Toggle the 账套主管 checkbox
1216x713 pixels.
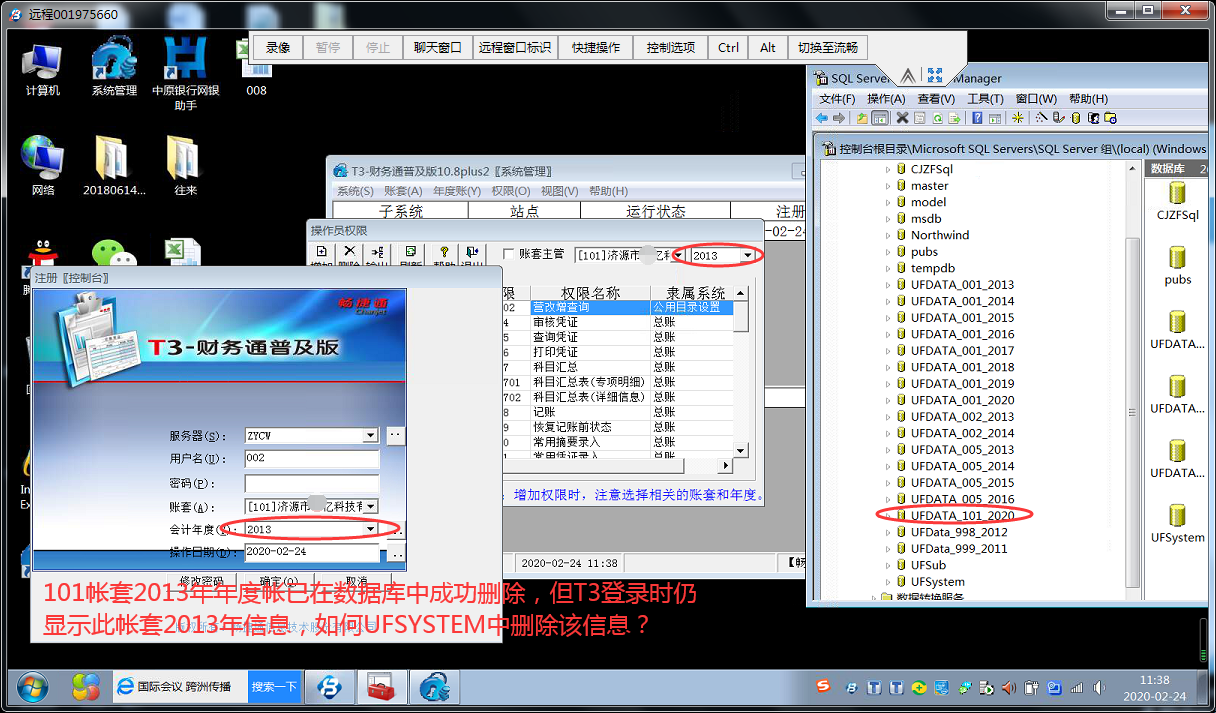509,254
